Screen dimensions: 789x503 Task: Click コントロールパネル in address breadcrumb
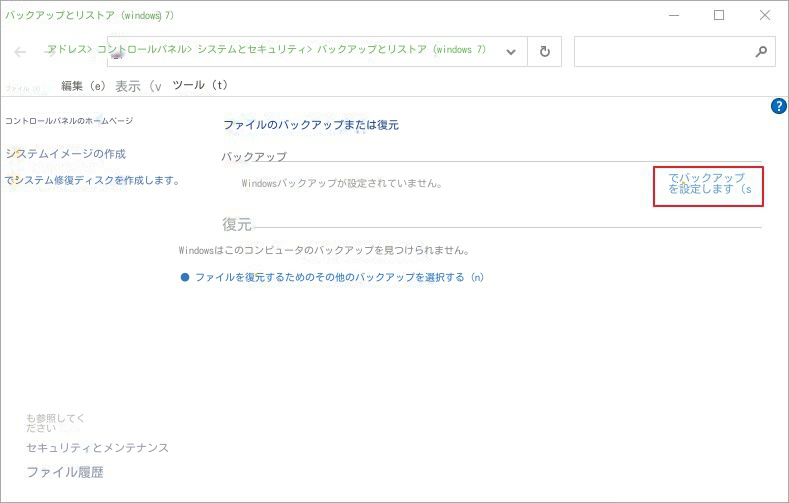pos(139,50)
